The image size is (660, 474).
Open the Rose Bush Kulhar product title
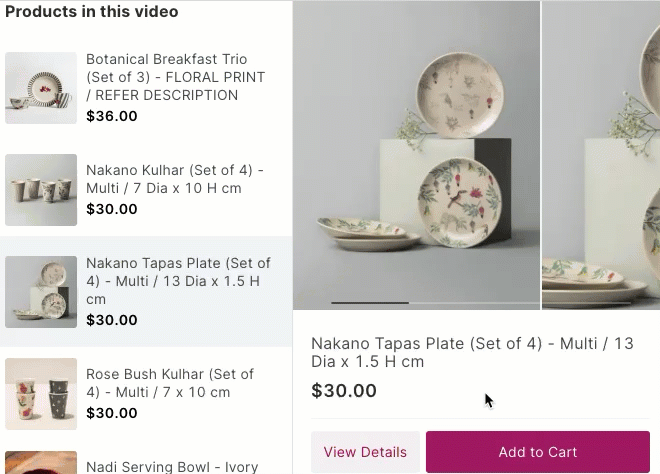[x=170, y=384]
